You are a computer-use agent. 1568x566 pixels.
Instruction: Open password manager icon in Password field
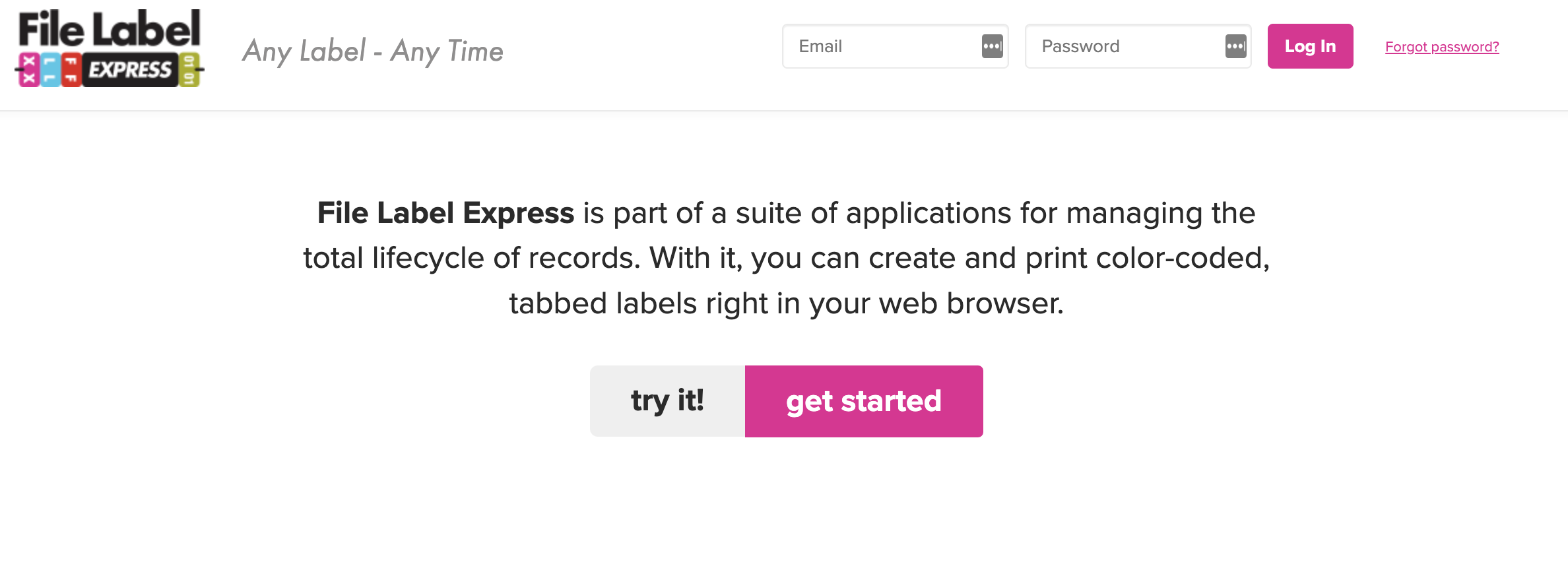click(1235, 46)
